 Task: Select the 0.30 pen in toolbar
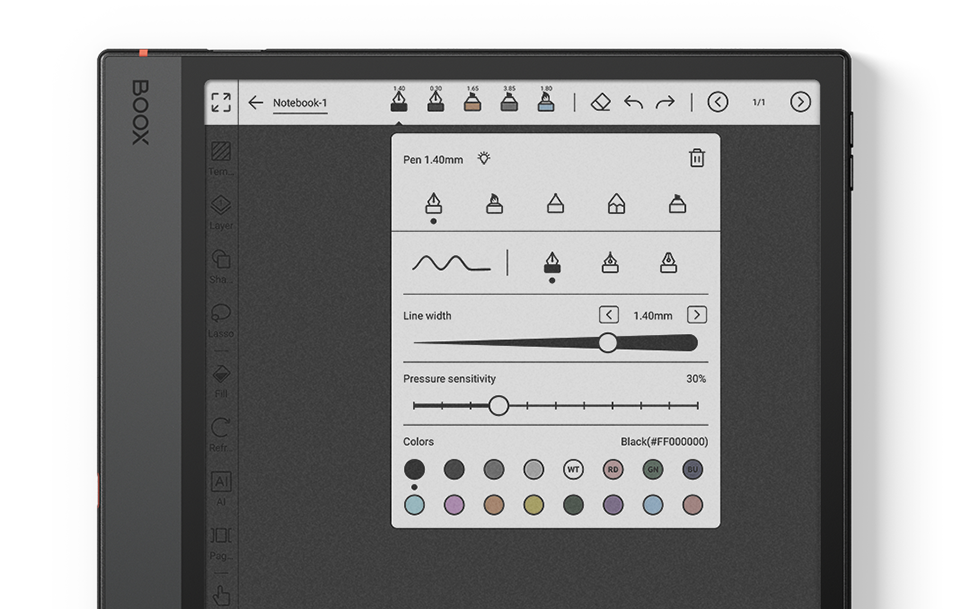click(435, 99)
